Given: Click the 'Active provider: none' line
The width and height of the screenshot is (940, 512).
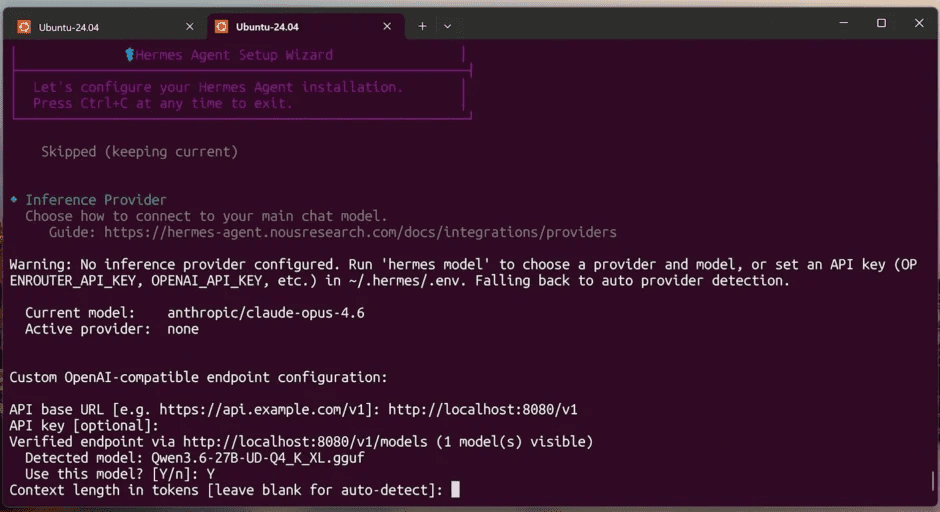Looking at the screenshot, I should [112, 329].
